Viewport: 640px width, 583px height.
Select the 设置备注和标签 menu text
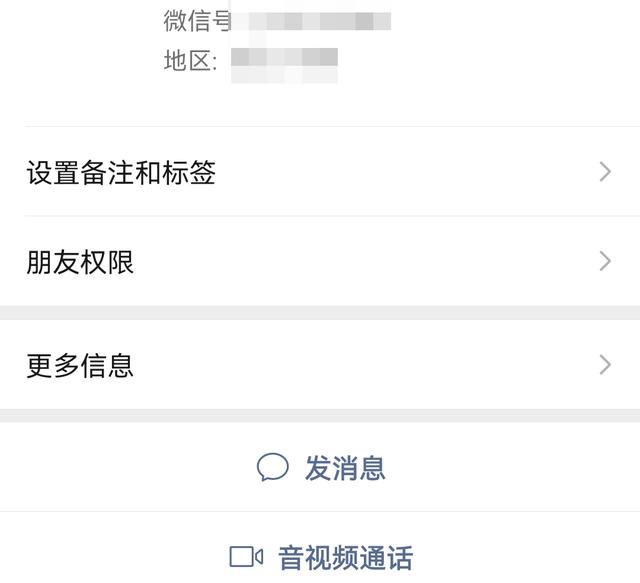pos(121,172)
